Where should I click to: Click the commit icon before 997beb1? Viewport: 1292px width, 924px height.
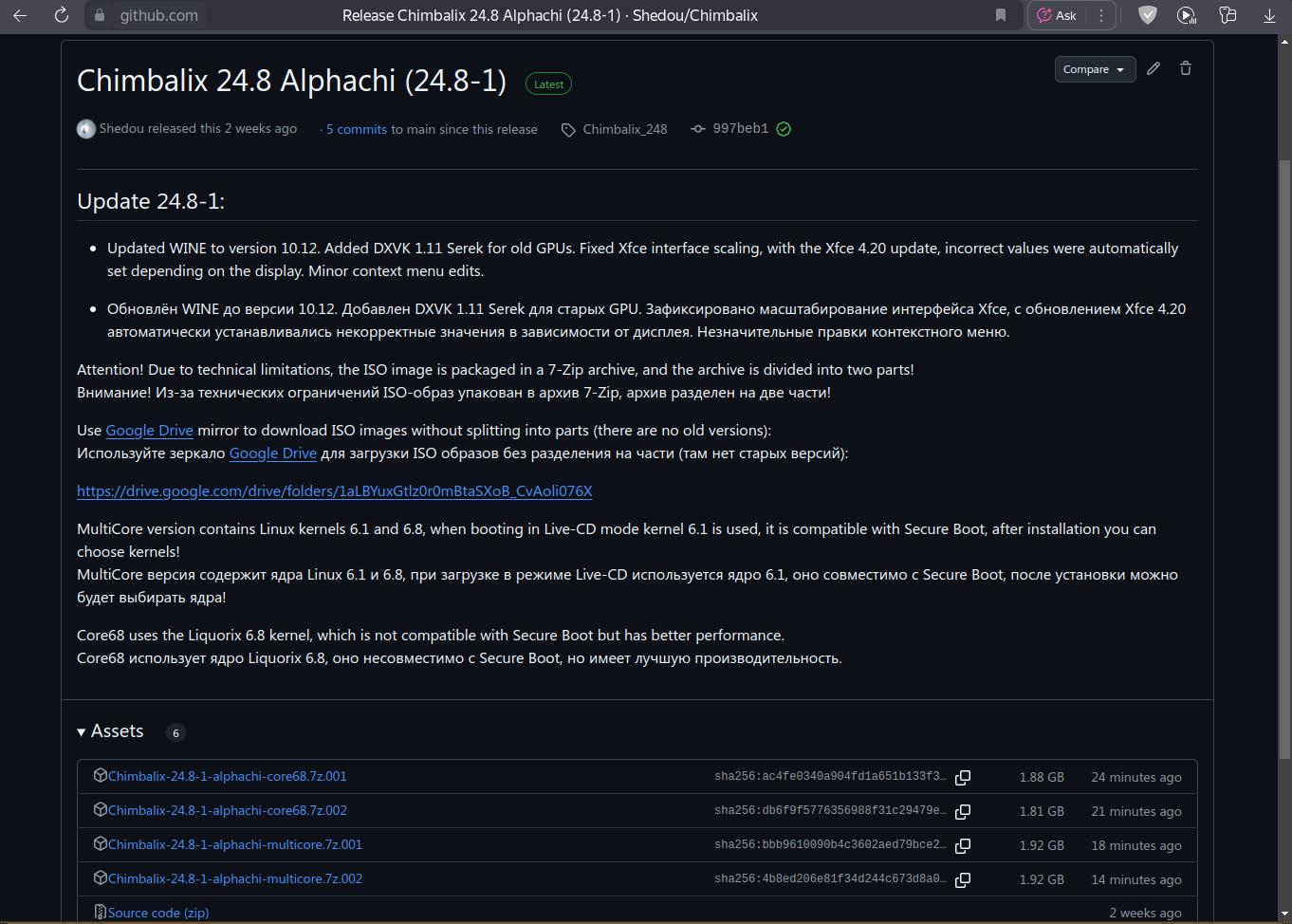[698, 129]
